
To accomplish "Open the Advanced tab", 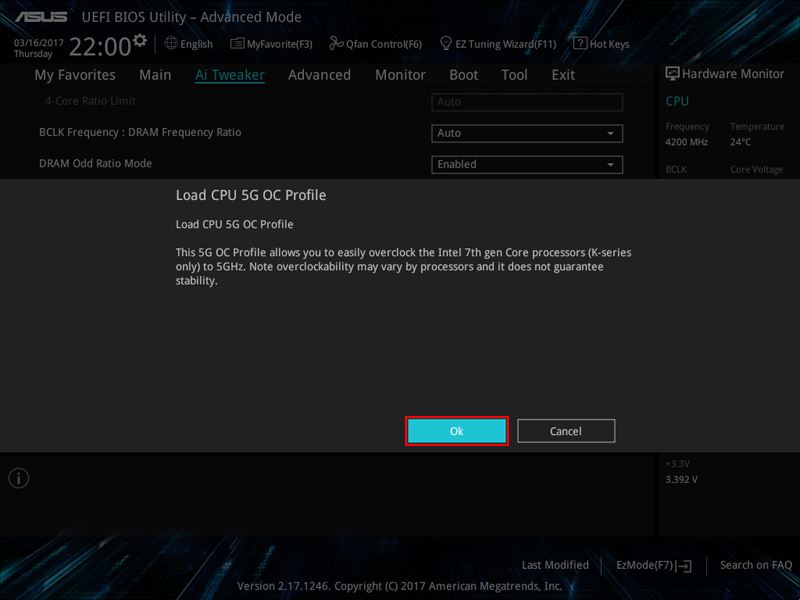I will tap(319, 75).
